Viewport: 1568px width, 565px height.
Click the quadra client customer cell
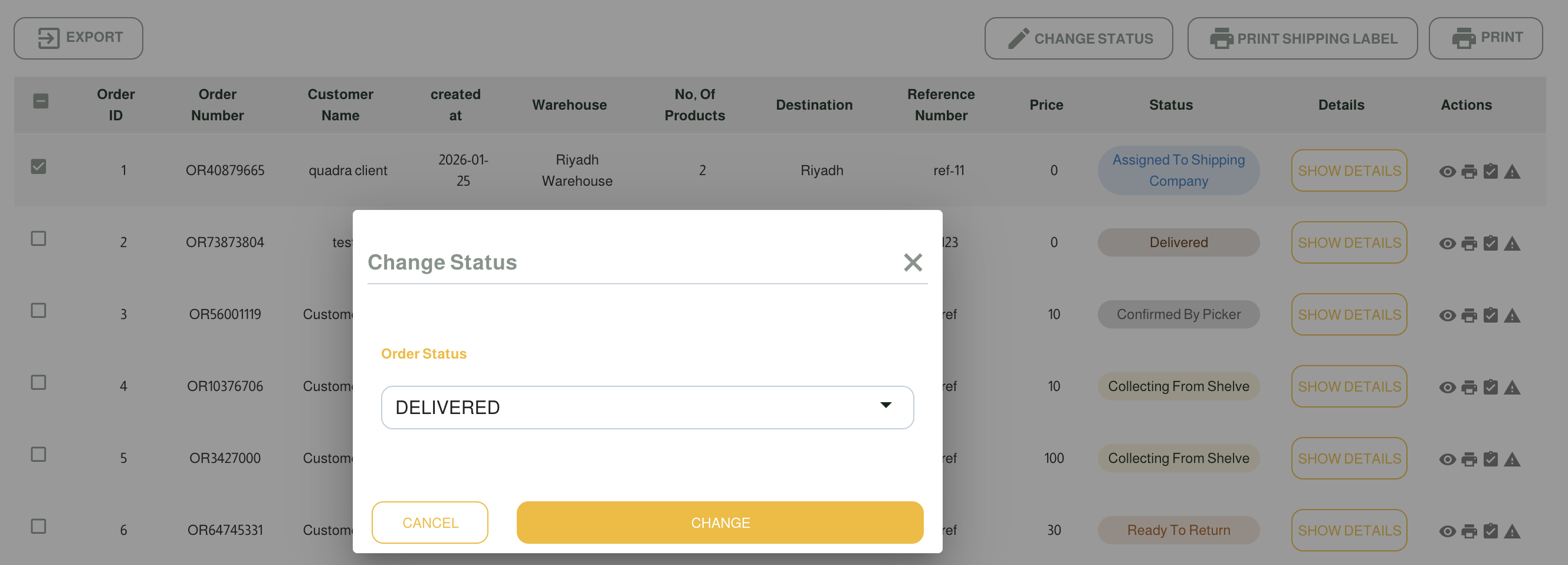click(347, 170)
